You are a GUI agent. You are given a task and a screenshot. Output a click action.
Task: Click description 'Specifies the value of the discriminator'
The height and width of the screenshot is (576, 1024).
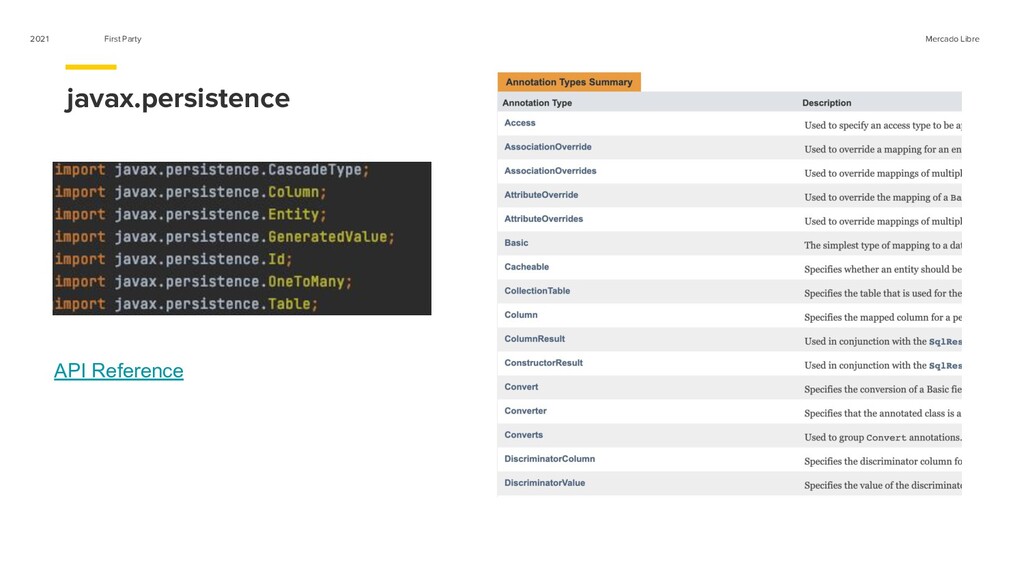[882, 485]
